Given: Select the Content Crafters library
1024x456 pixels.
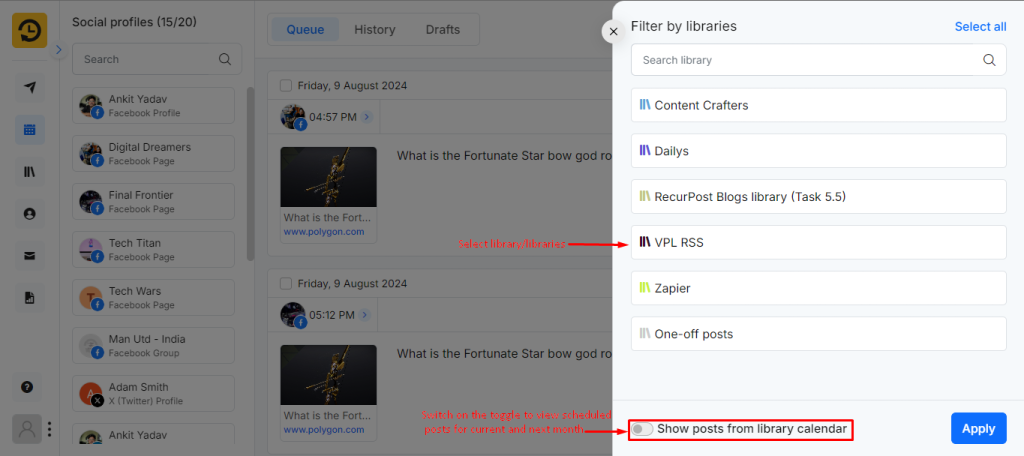Looking at the screenshot, I should pos(818,105).
